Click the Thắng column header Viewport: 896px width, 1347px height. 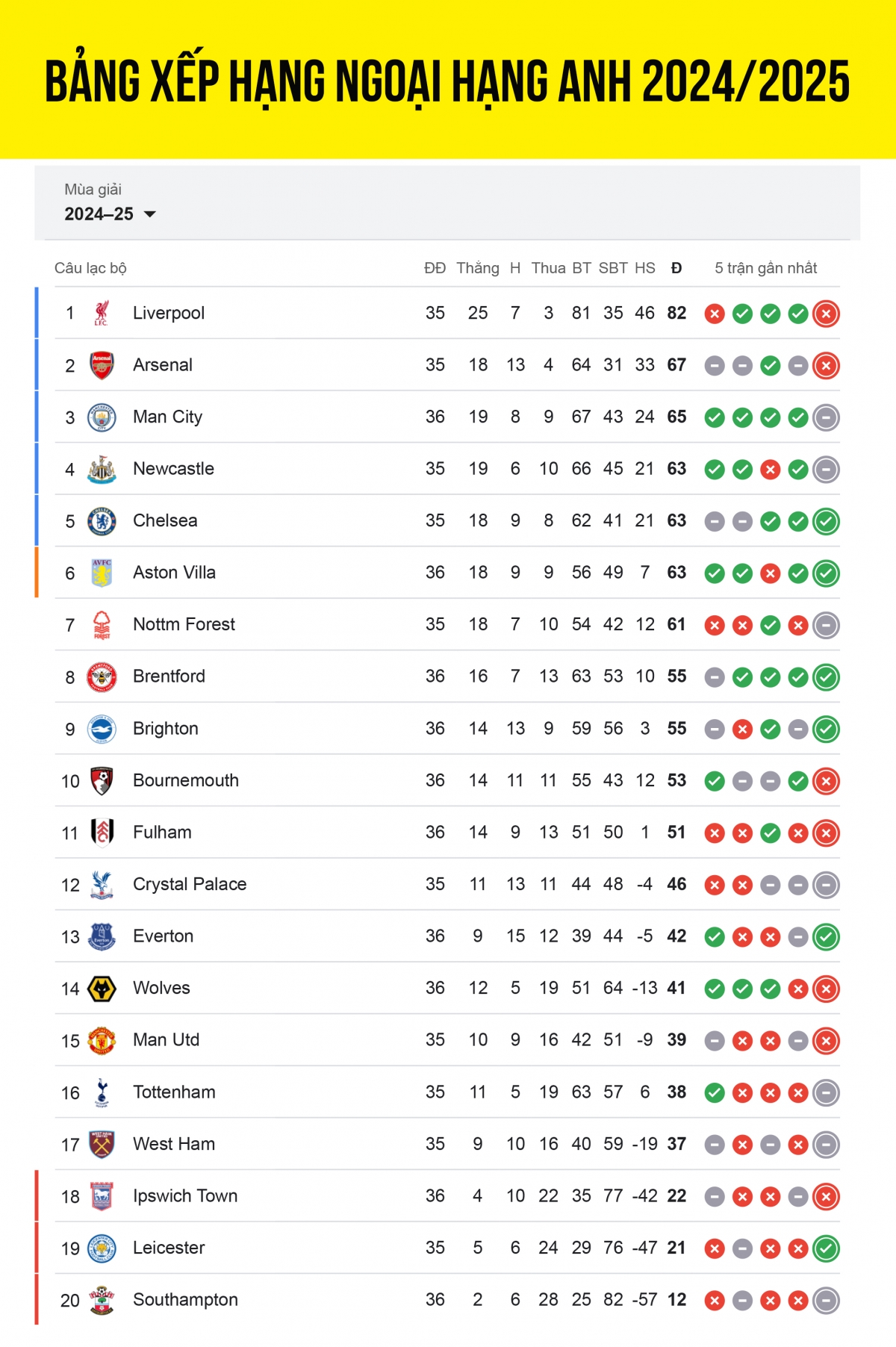click(478, 268)
